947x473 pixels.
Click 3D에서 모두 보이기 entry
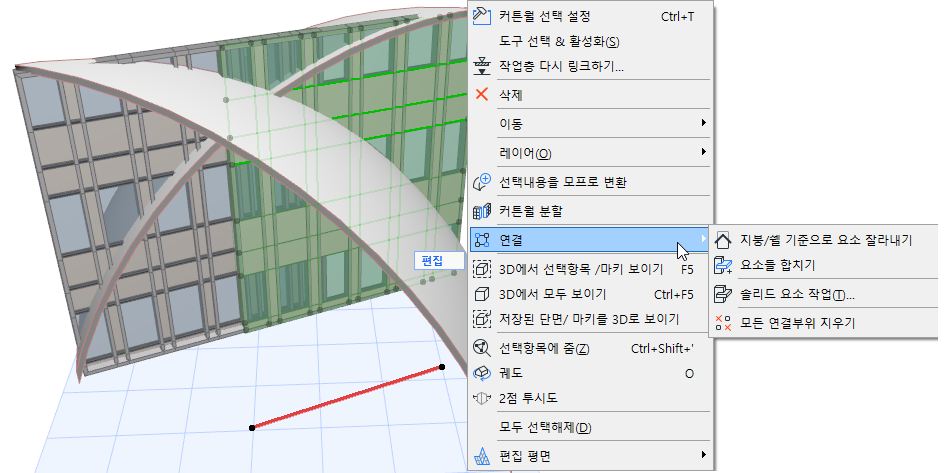[x=590, y=294]
